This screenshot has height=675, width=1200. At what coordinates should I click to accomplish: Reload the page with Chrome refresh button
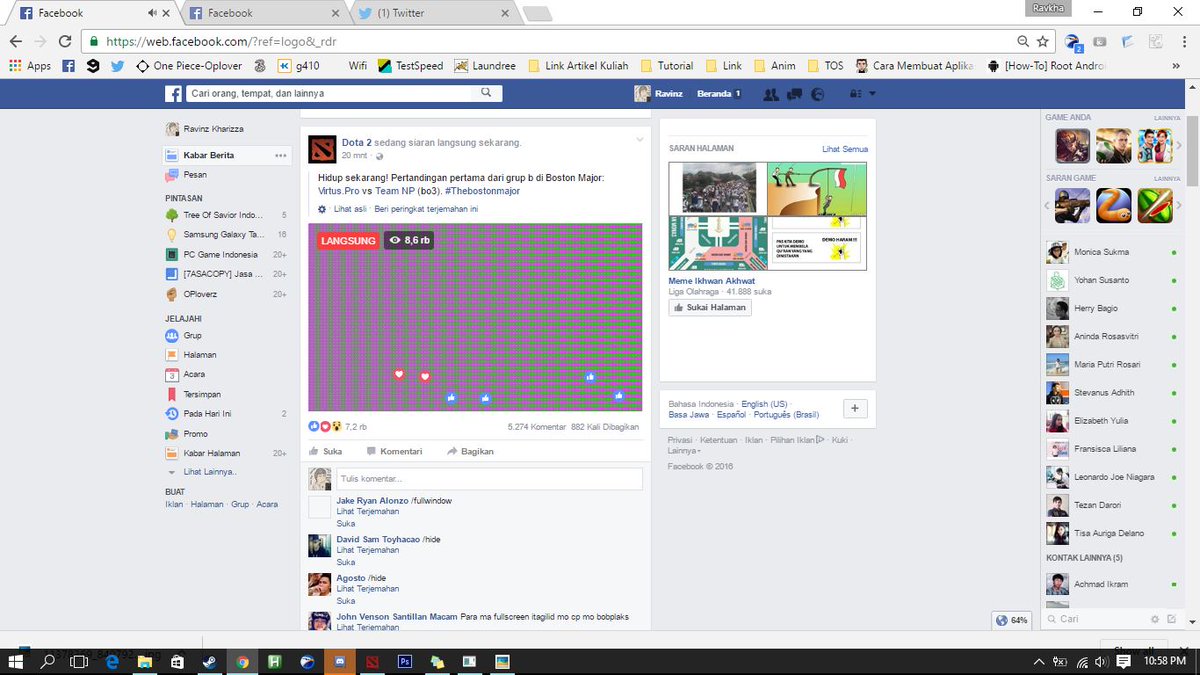(x=65, y=42)
